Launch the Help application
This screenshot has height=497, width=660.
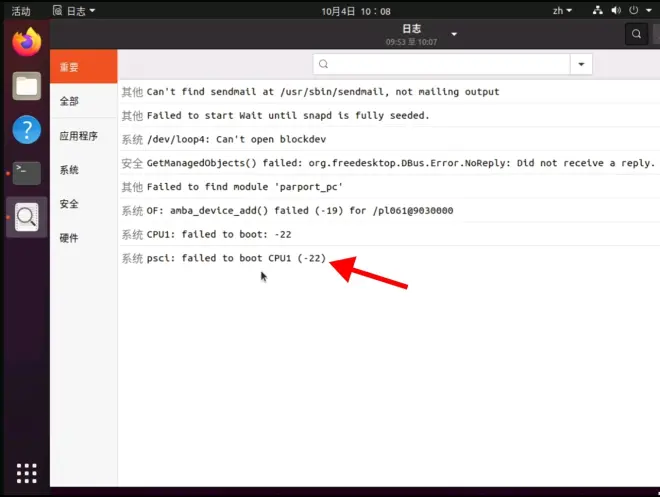point(27,130)
